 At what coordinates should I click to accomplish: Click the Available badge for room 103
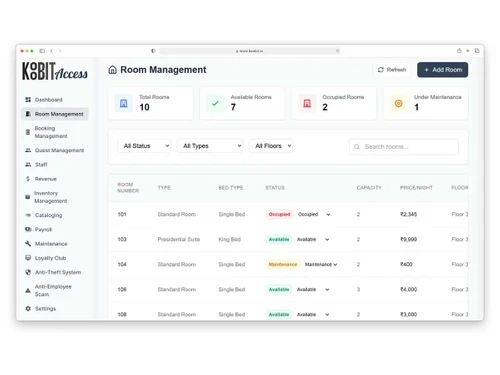coord(279,239)
